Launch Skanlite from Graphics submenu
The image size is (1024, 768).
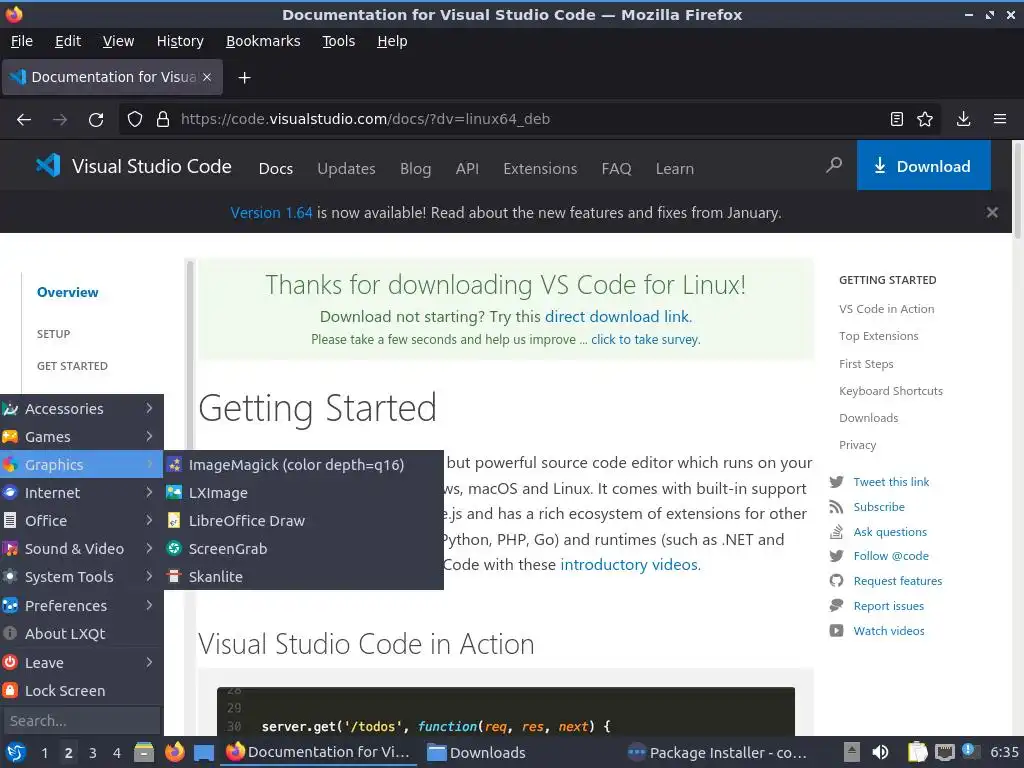(304, 577)
